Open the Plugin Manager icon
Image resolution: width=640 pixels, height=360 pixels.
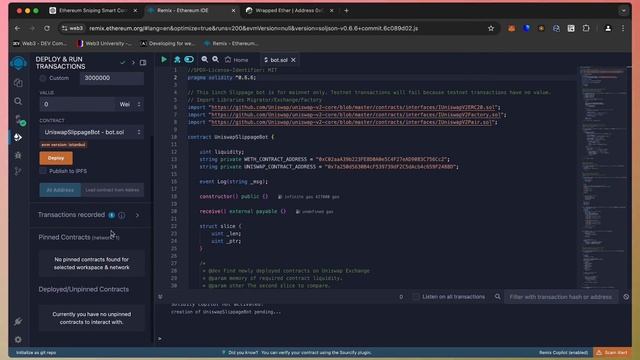click(x=18, y=322)
